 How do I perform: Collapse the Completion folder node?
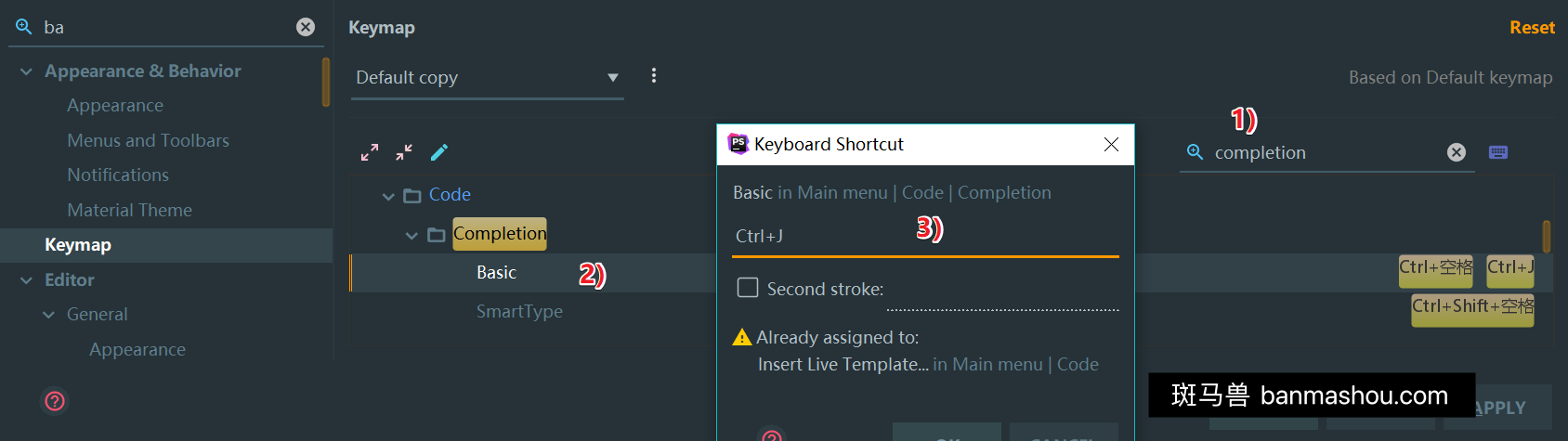412,235
